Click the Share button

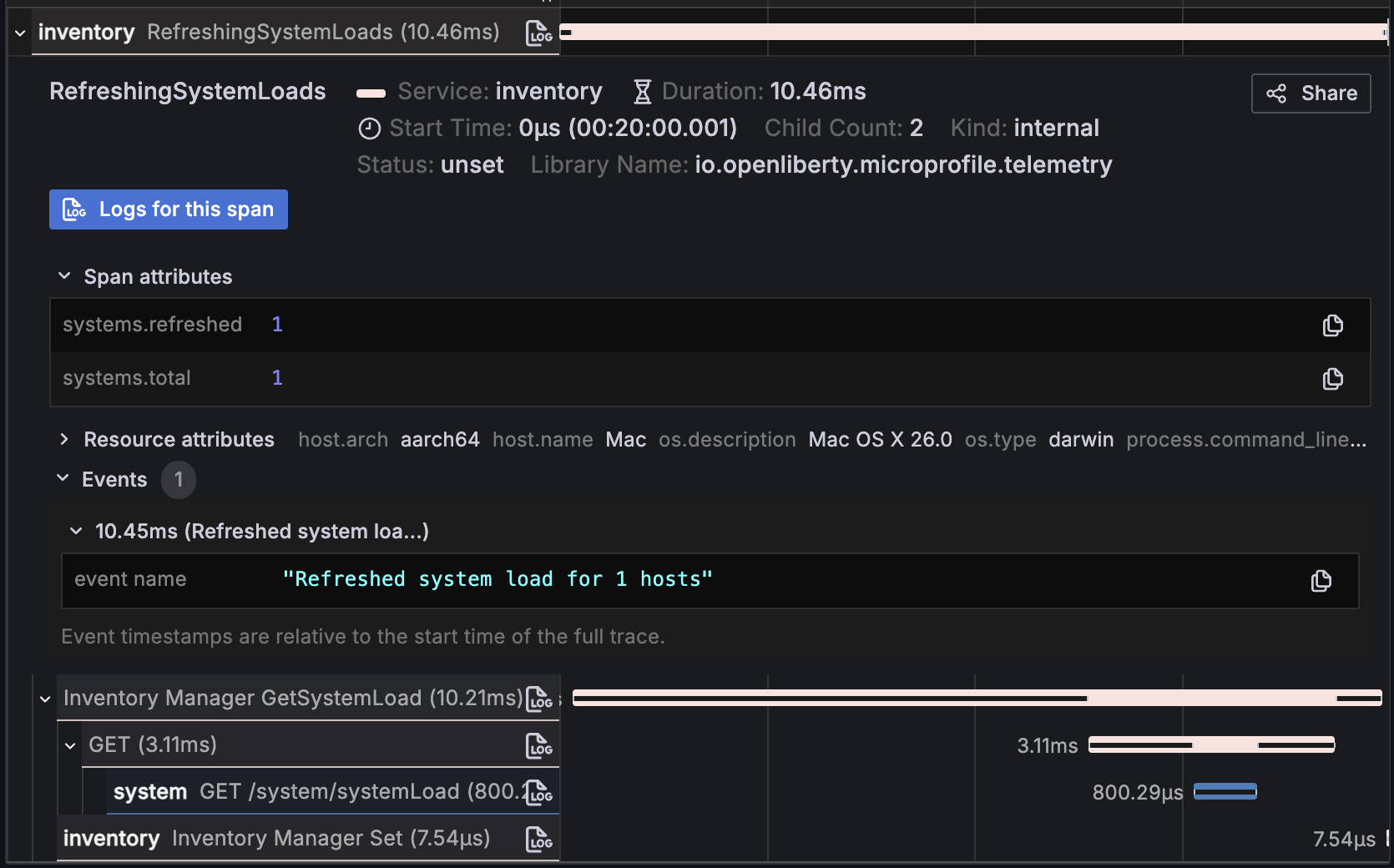(1311, 93)
